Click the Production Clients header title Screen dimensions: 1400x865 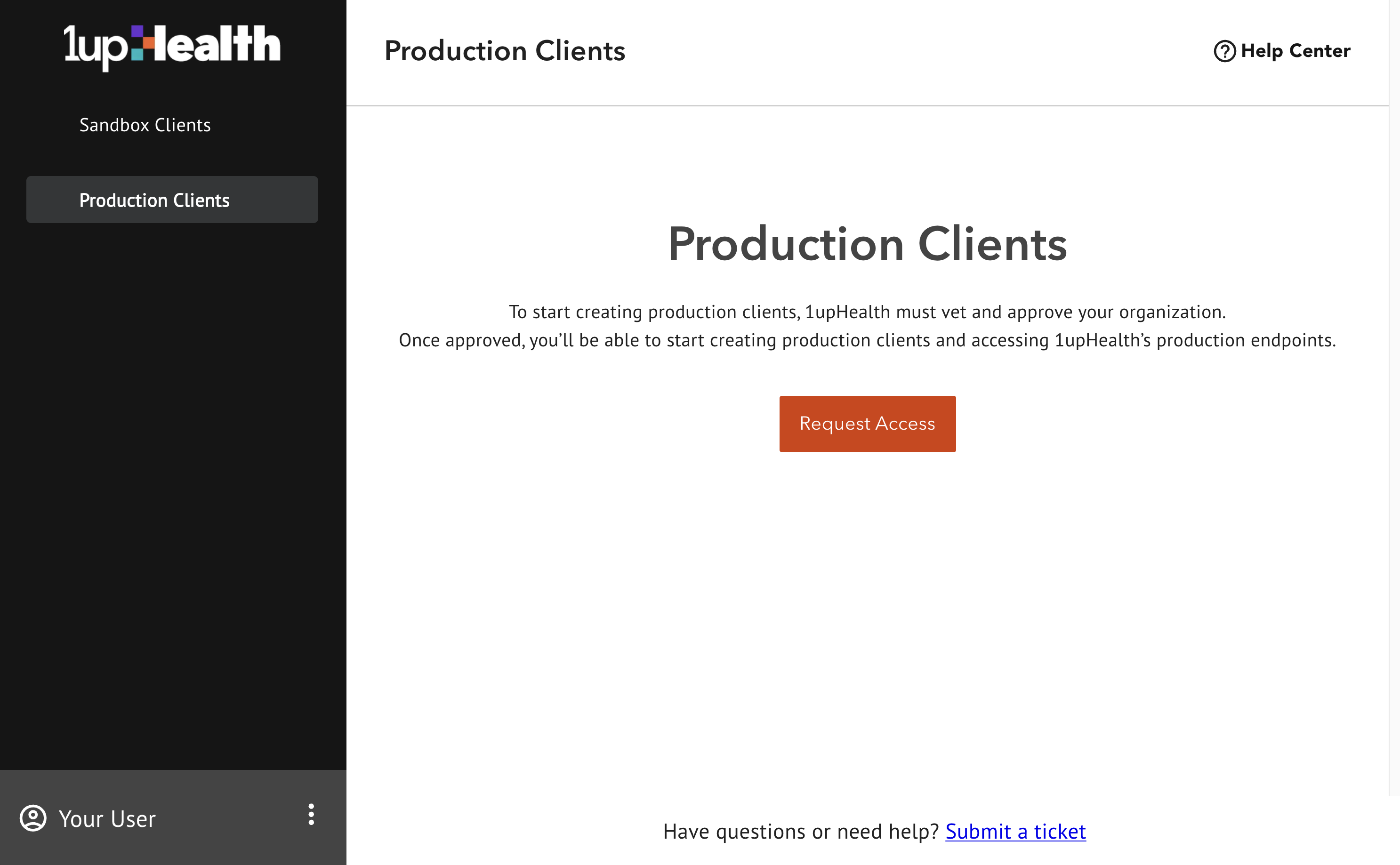(x=505, y=51)
